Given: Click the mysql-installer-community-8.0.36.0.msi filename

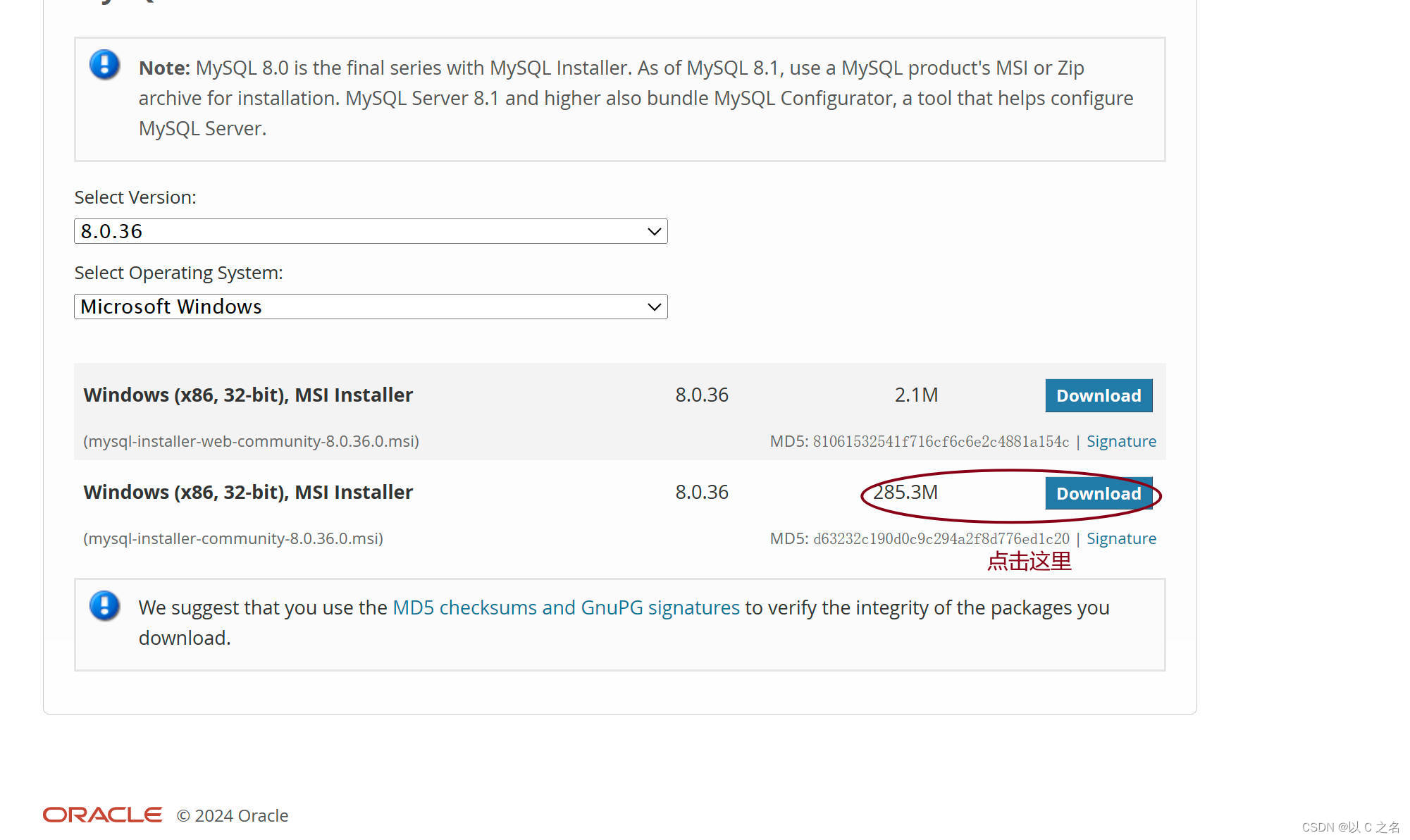Looking at the screenshot, I should (233, 538).
